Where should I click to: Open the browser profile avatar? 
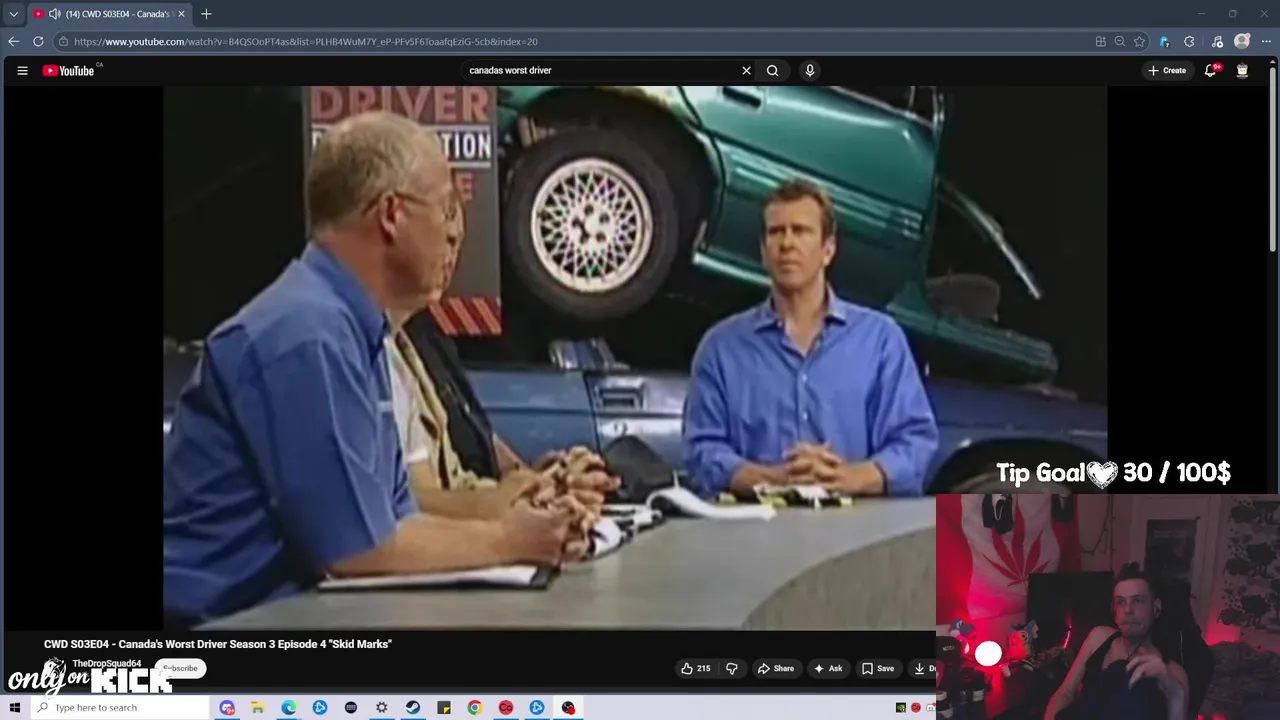pos(1242,41)
